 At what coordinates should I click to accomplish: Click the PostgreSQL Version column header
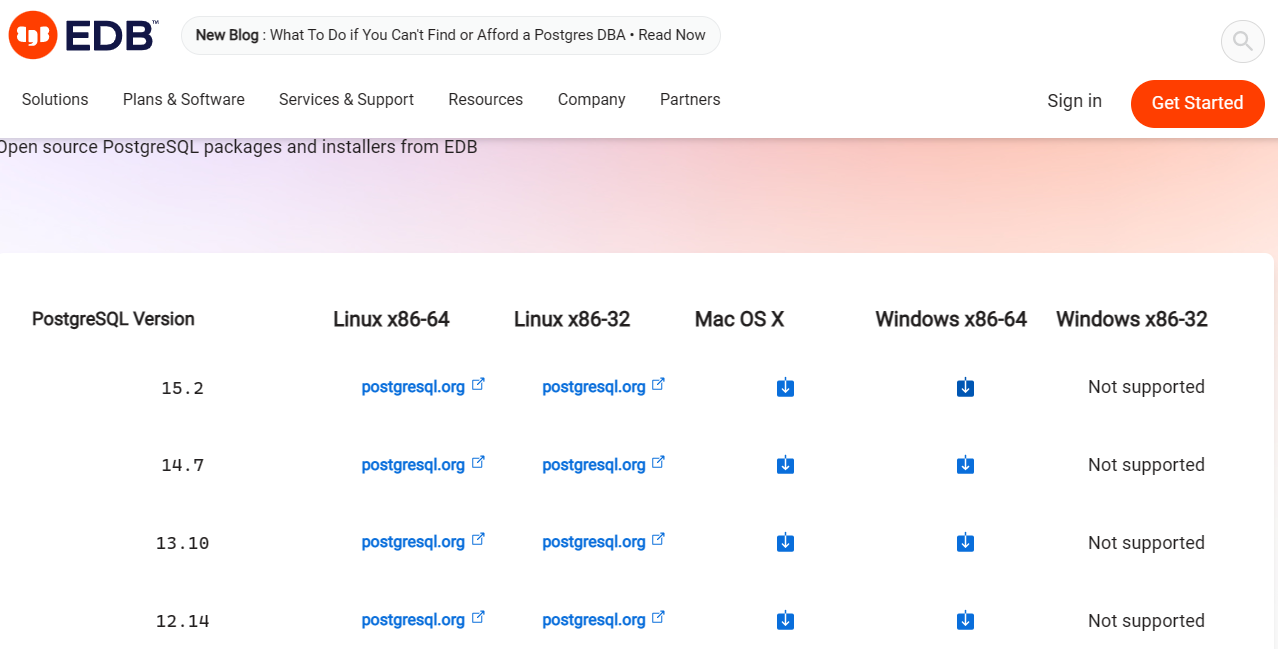tap(113, 319)
